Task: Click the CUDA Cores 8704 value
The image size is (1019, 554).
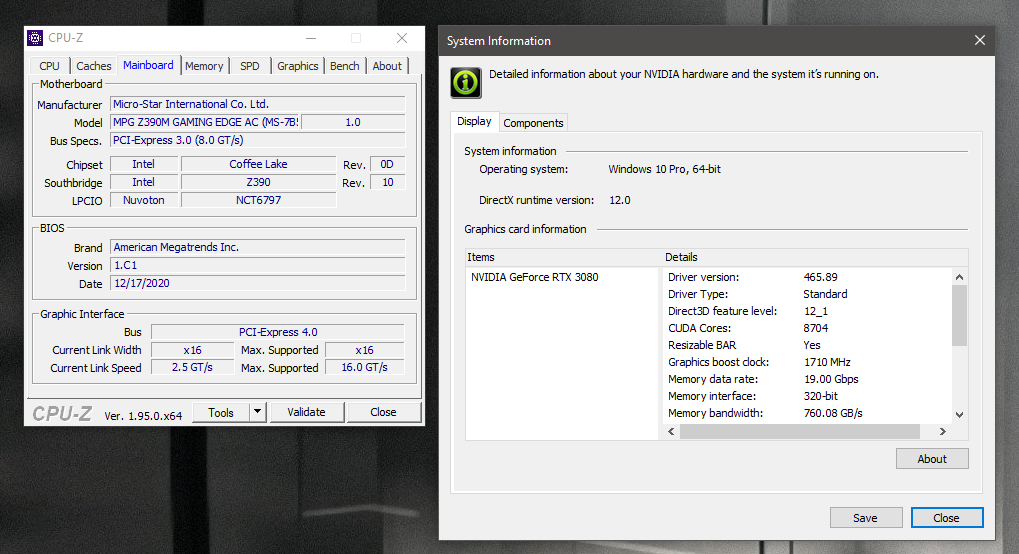Action: click(816, 328)
